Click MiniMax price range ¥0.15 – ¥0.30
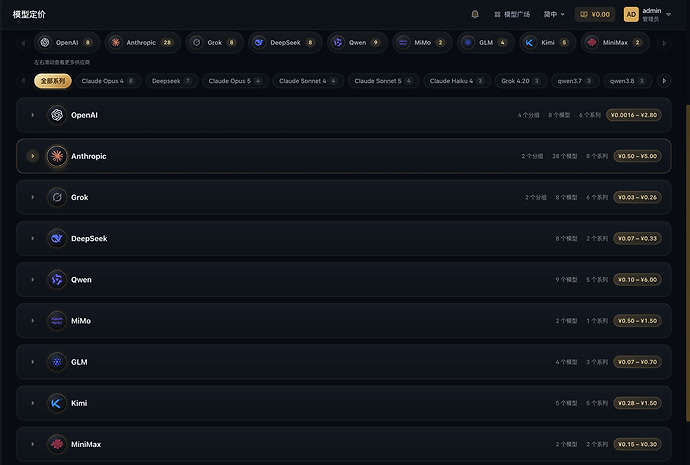 point(637,444)
